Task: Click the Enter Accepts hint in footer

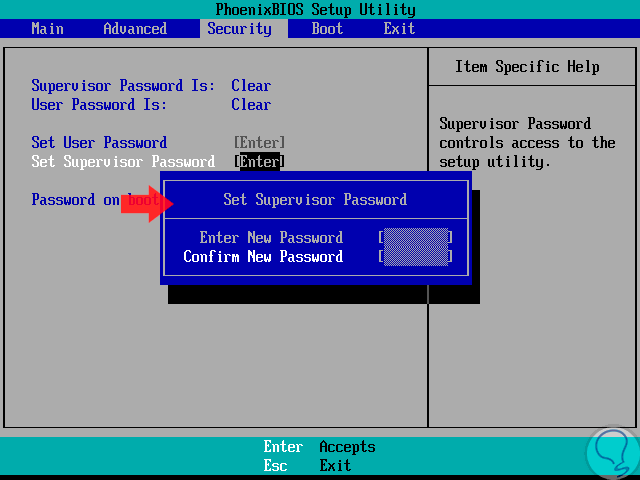Action: point(319,447)
